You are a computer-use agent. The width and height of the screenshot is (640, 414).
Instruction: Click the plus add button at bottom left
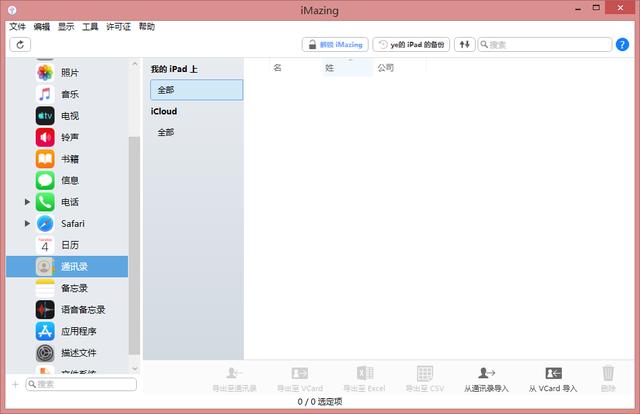click(16, 384)
